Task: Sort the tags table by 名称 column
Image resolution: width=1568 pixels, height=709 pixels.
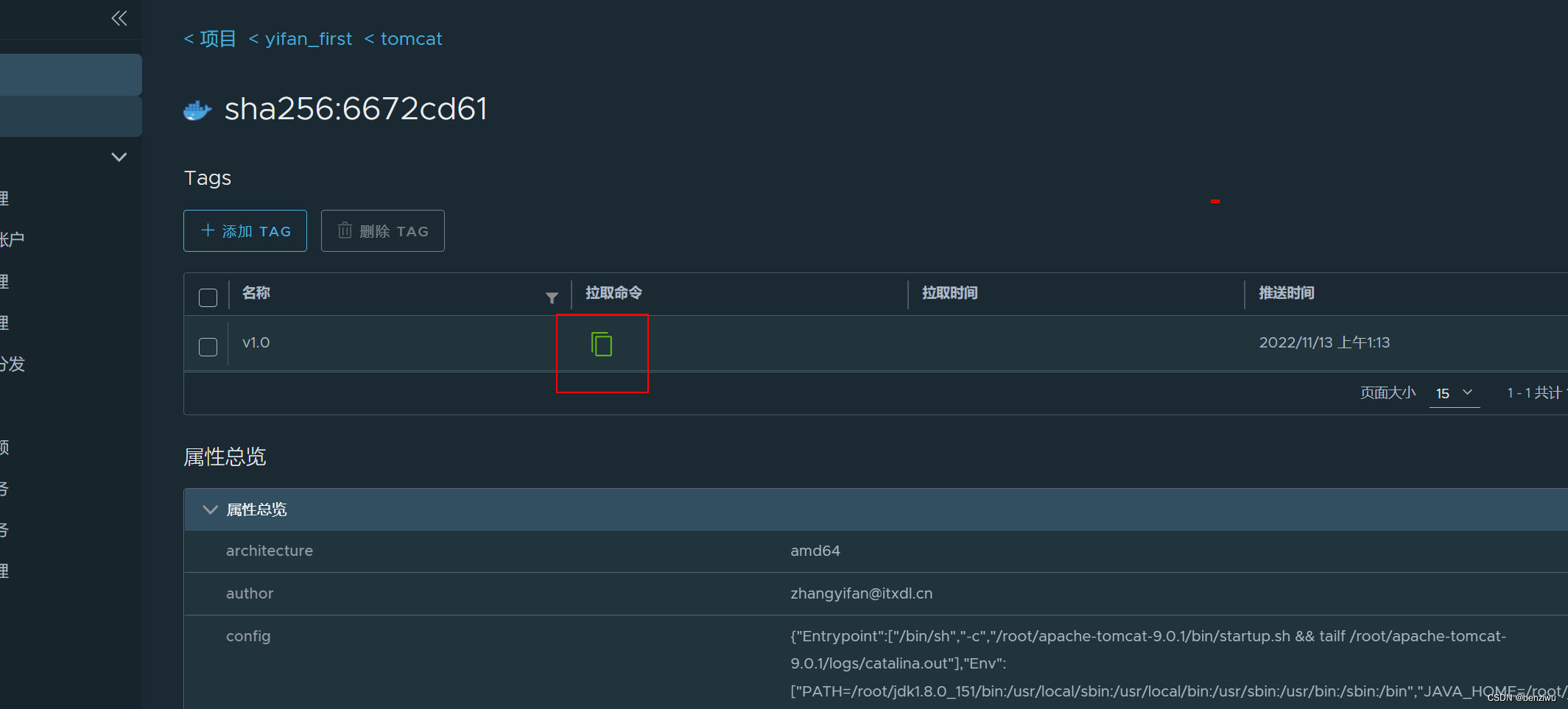Action: point(256,293)
